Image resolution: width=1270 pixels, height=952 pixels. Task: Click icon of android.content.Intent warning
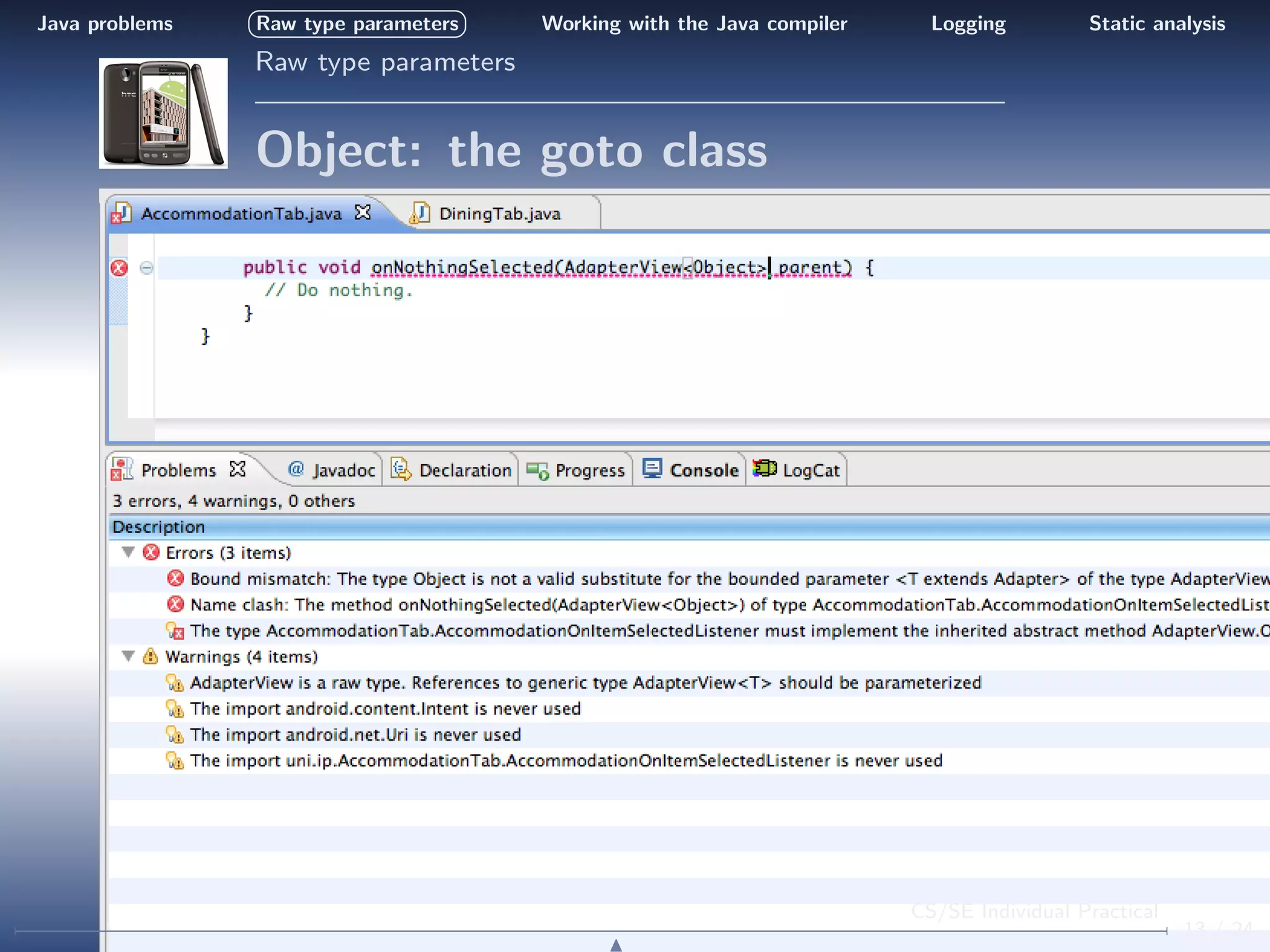coord(175,708)
